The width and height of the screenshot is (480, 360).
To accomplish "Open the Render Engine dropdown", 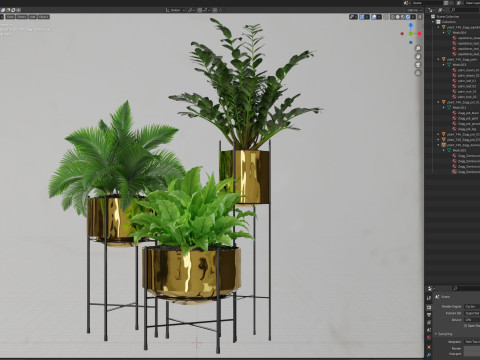I will [472, 306].
